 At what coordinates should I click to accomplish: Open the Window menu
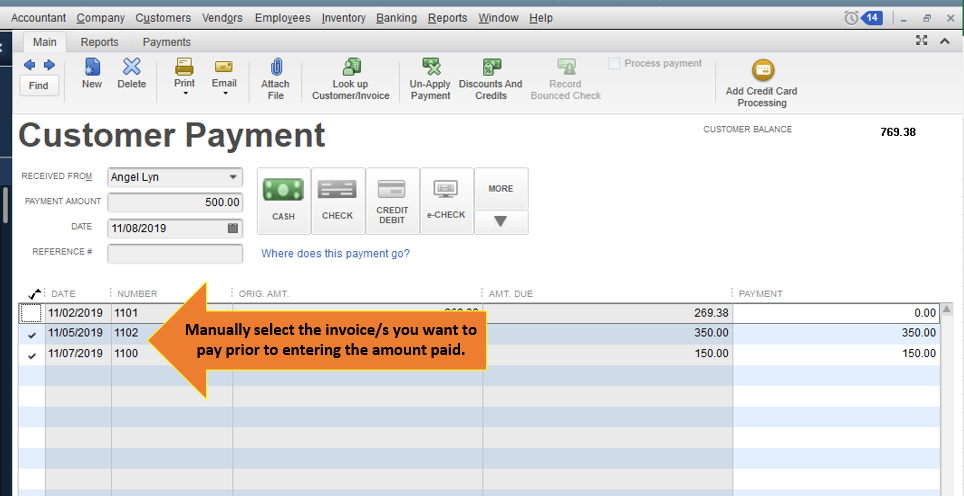click(x=499, y=18)
